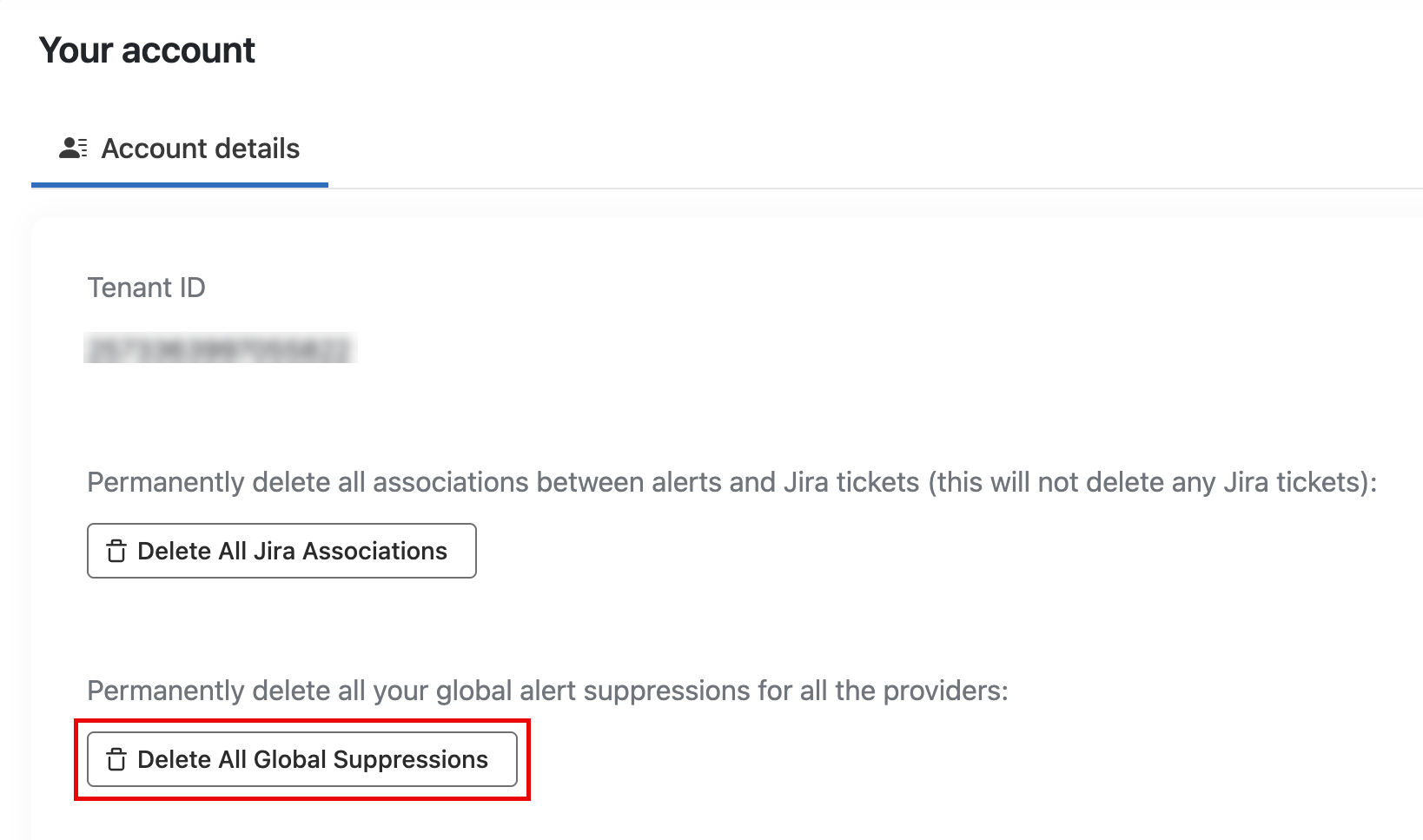Click trash icon on Delete Jira Associations button
The height and width of the screenshot is (840, 1423).
[116, 552]
